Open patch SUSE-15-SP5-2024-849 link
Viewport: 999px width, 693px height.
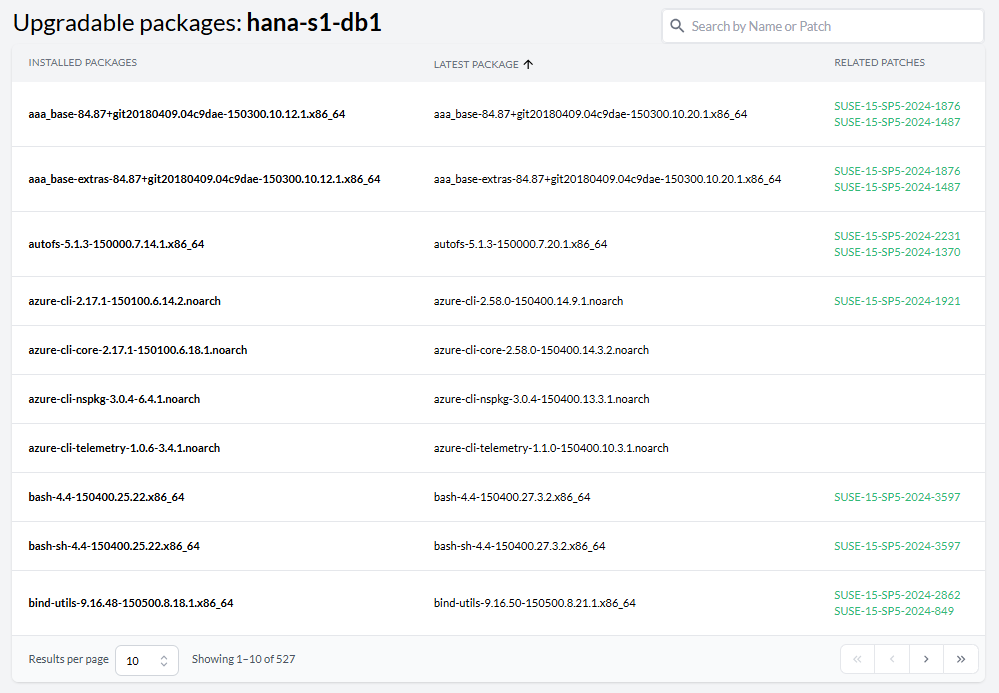click(894, 611)
